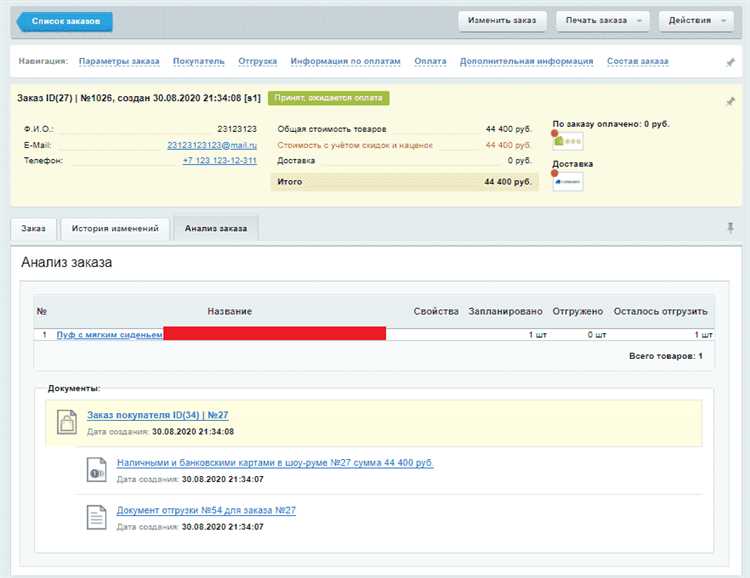This screenshot has height=578, width=750.
Task: Click the Стоимость с учётом скидок и наценок label
Action: tap(355, 145)
